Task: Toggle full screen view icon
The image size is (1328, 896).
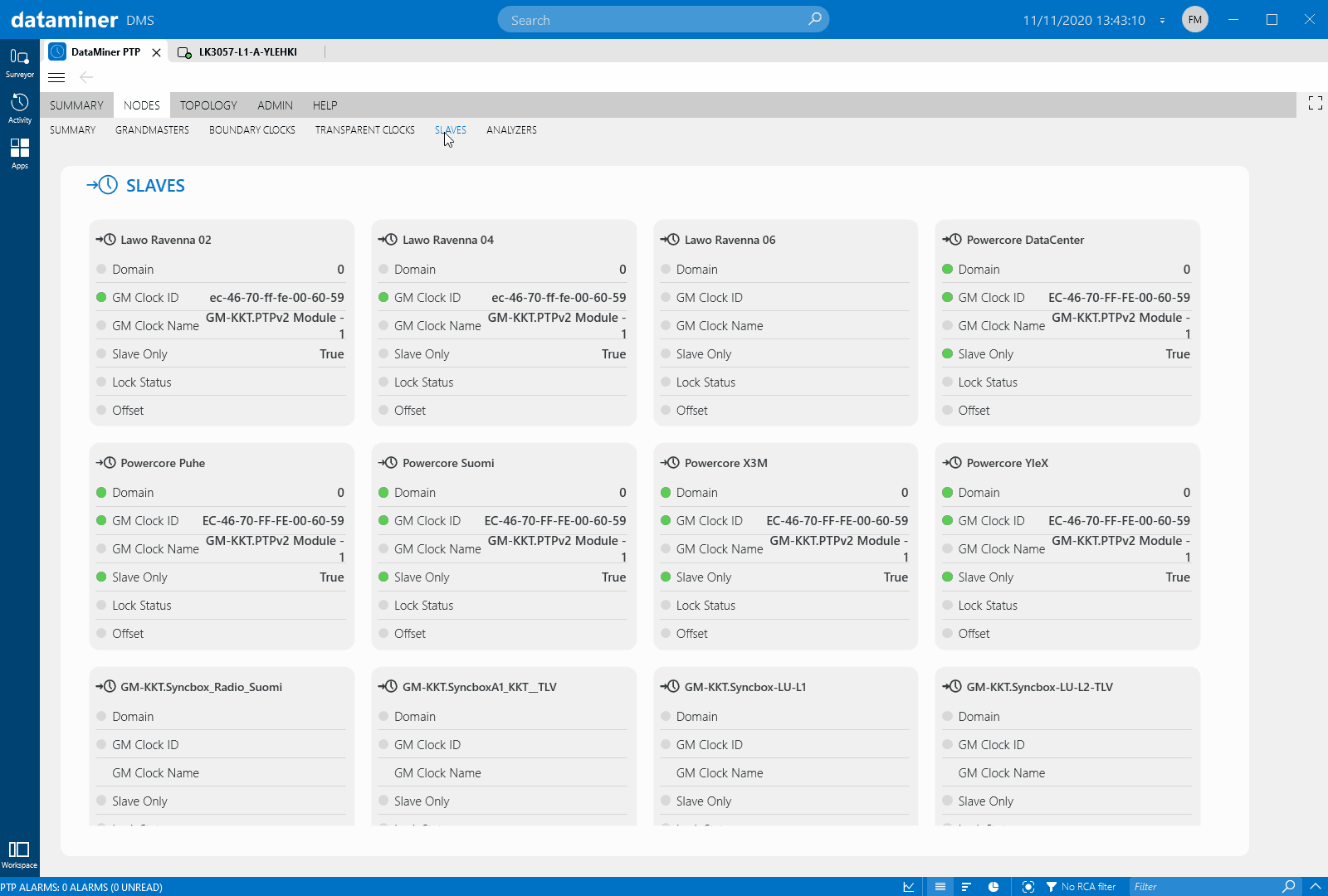Action: 1315,103
